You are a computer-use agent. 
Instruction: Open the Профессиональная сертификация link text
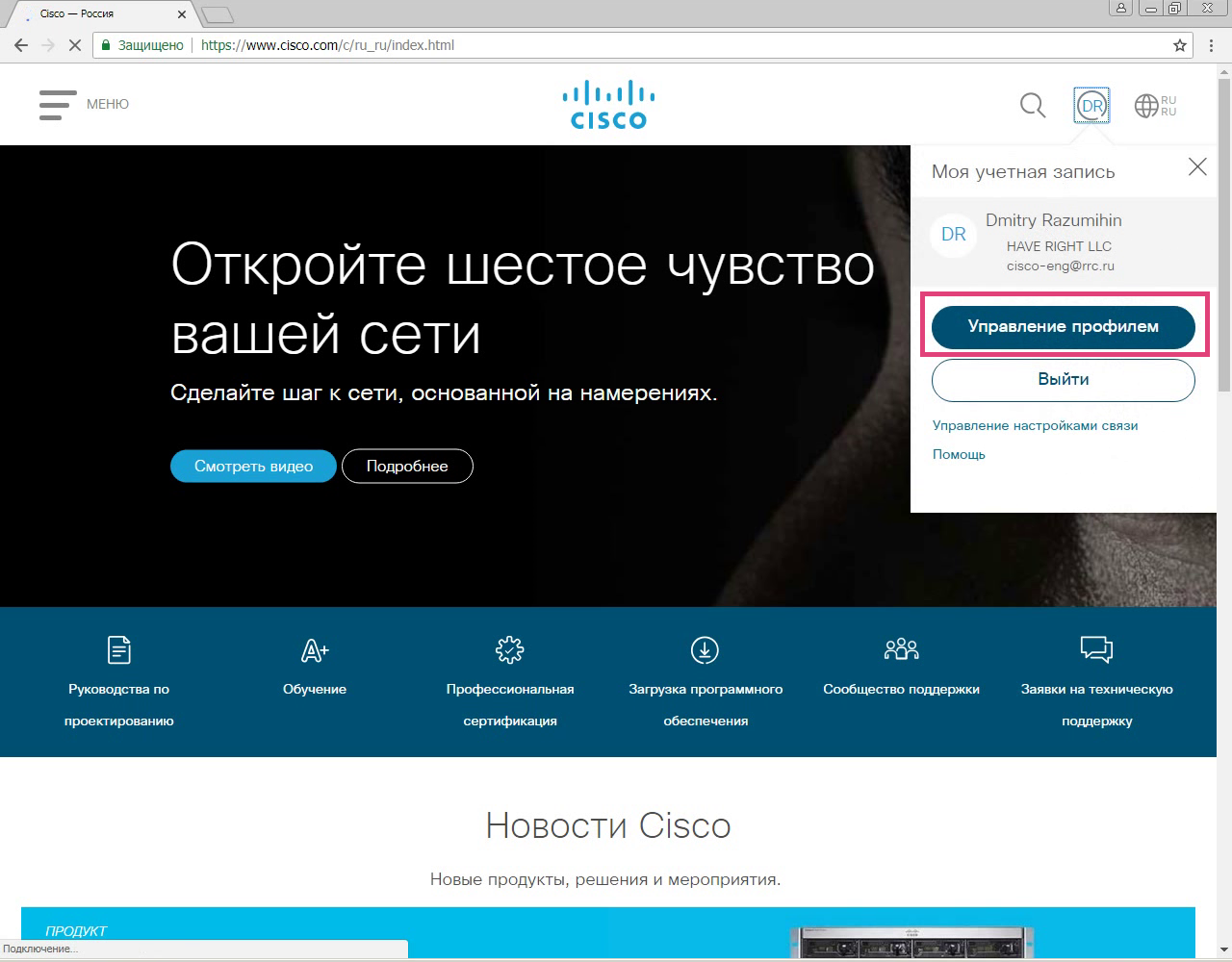point(510,705)
